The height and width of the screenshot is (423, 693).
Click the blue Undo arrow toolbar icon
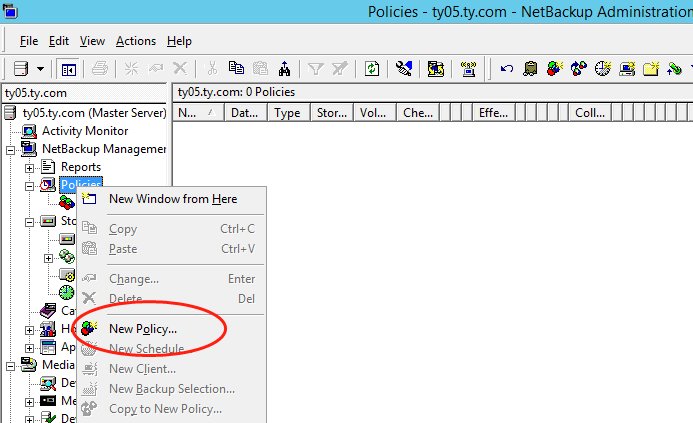click(x=506, y=69)
